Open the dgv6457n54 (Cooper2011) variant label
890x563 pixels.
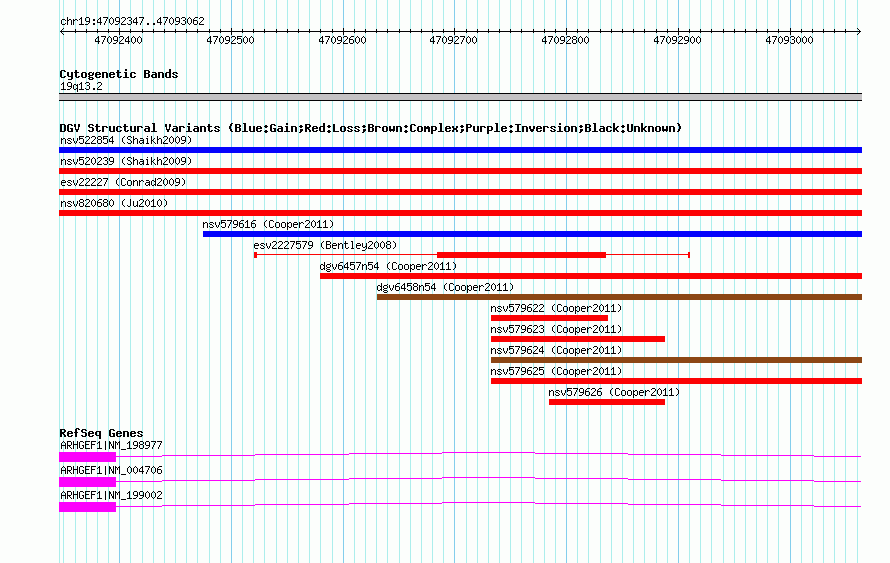click(x=388, y=266)
